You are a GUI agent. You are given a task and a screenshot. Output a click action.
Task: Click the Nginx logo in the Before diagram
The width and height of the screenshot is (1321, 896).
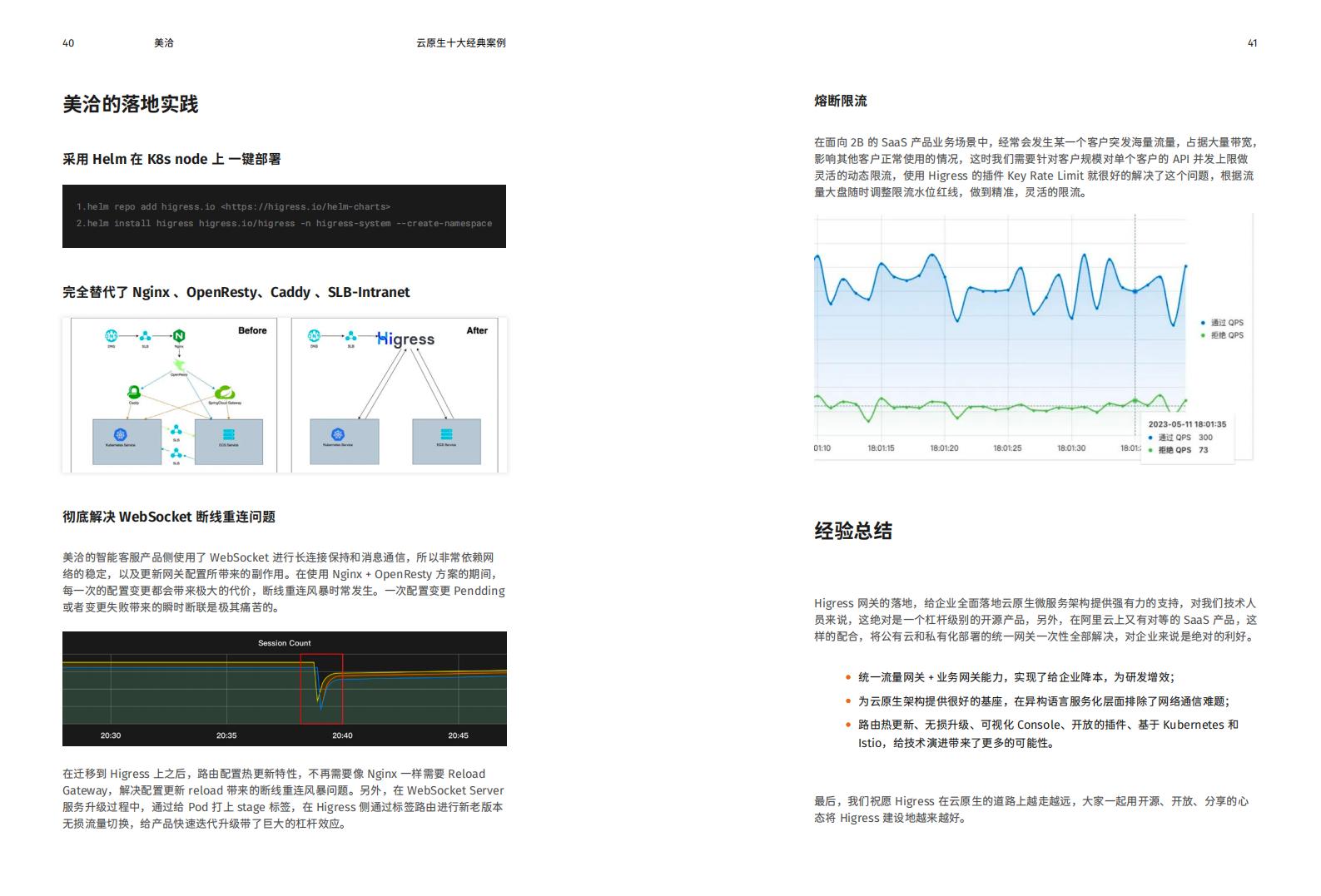[x=179, y=336]
